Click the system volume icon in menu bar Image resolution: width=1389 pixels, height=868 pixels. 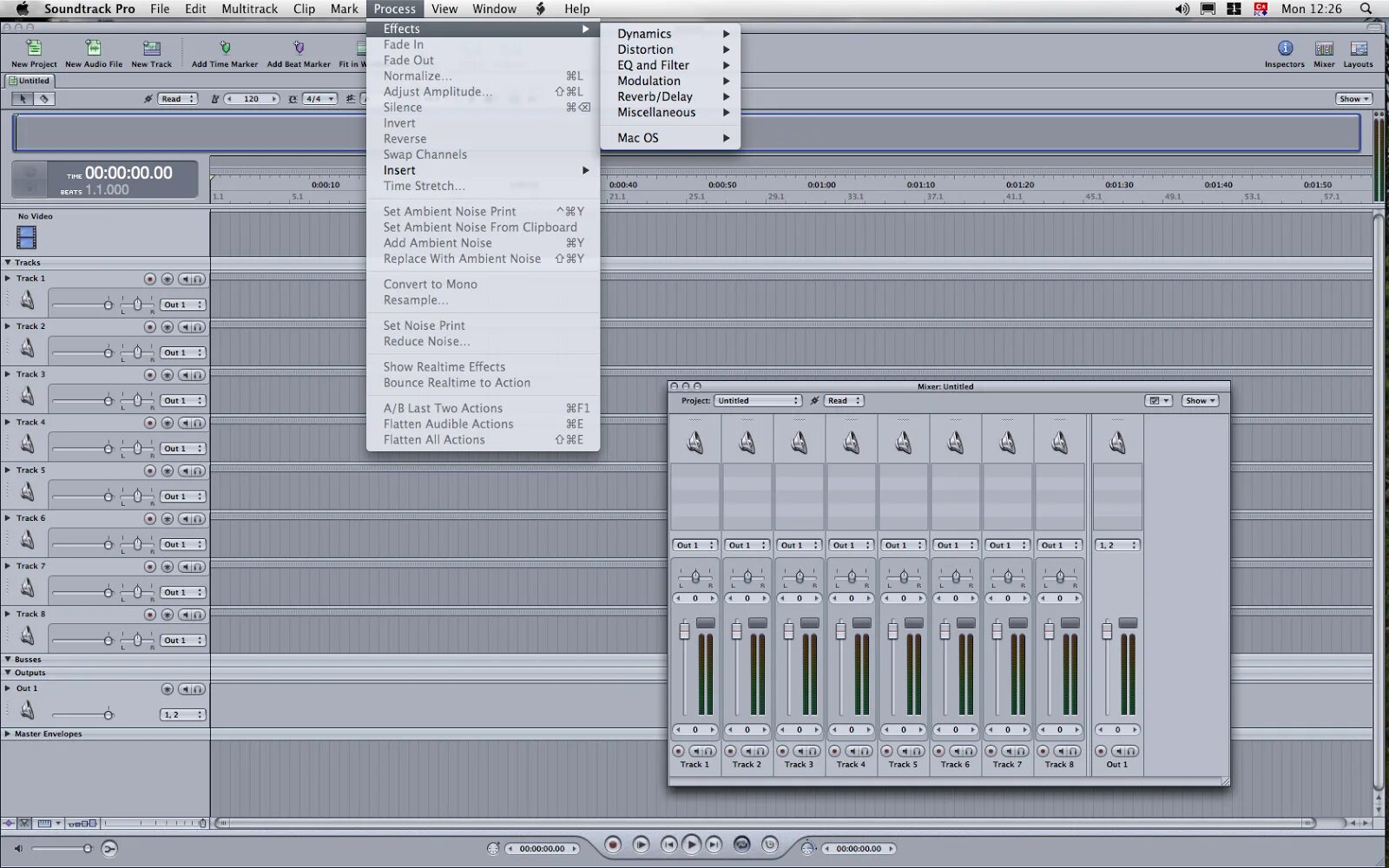pos(1182,9)
